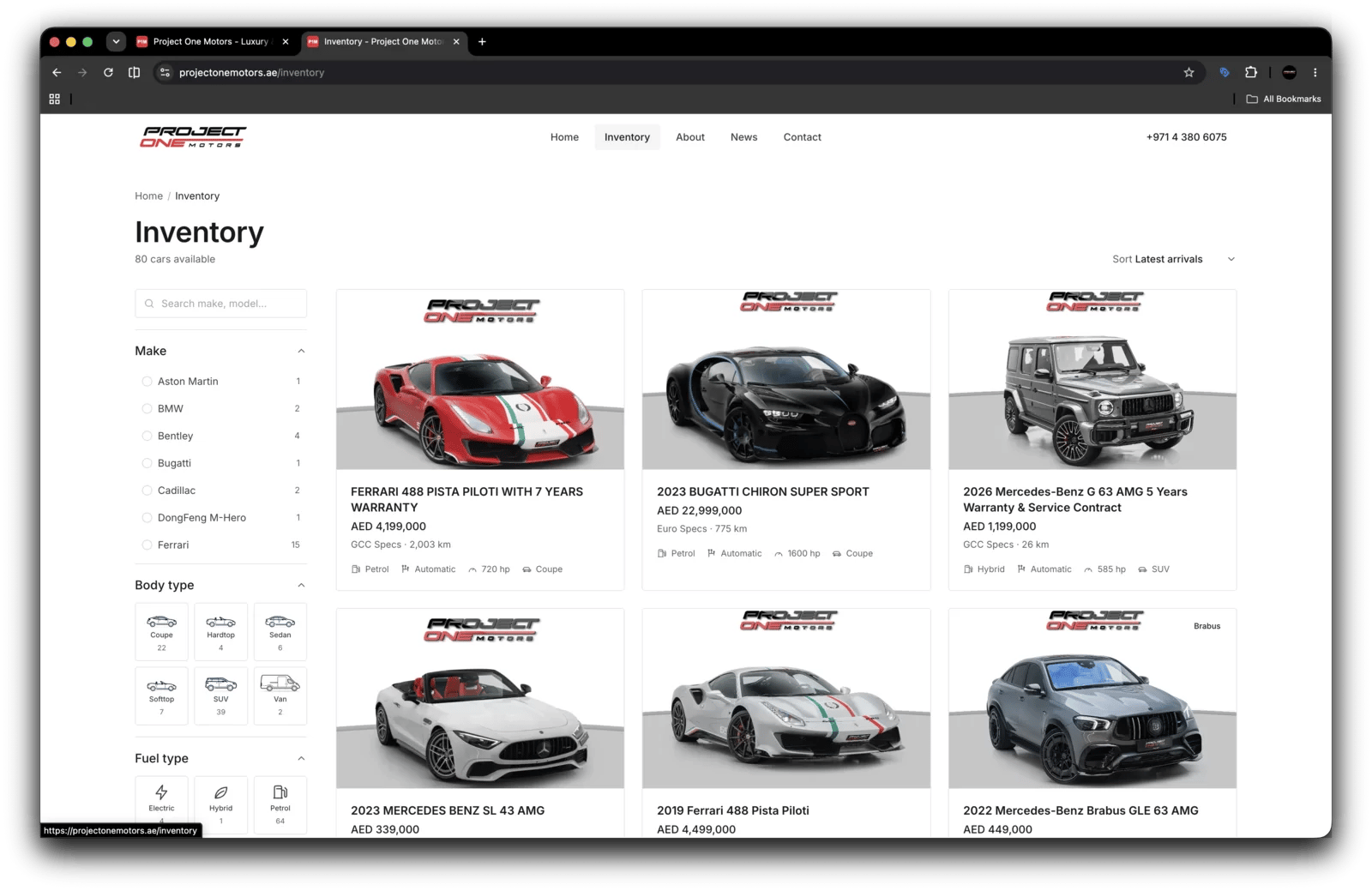1372x891 pixels.
Task: Bookmark this page with star icon
Action: click(1188, 73)
